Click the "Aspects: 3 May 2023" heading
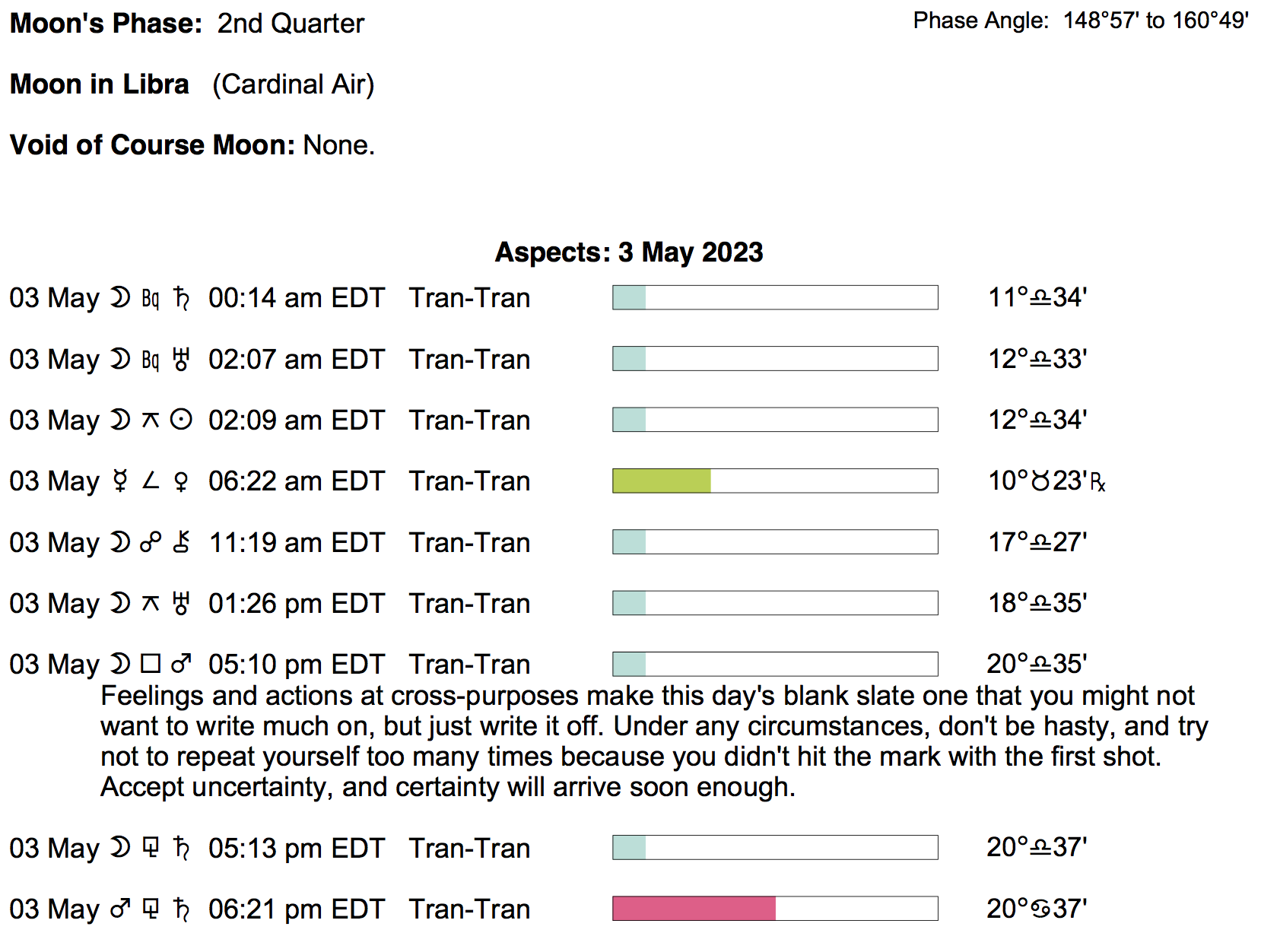Image resolution: width=1261 pixels, height=952 pixels. pos(629,252)
